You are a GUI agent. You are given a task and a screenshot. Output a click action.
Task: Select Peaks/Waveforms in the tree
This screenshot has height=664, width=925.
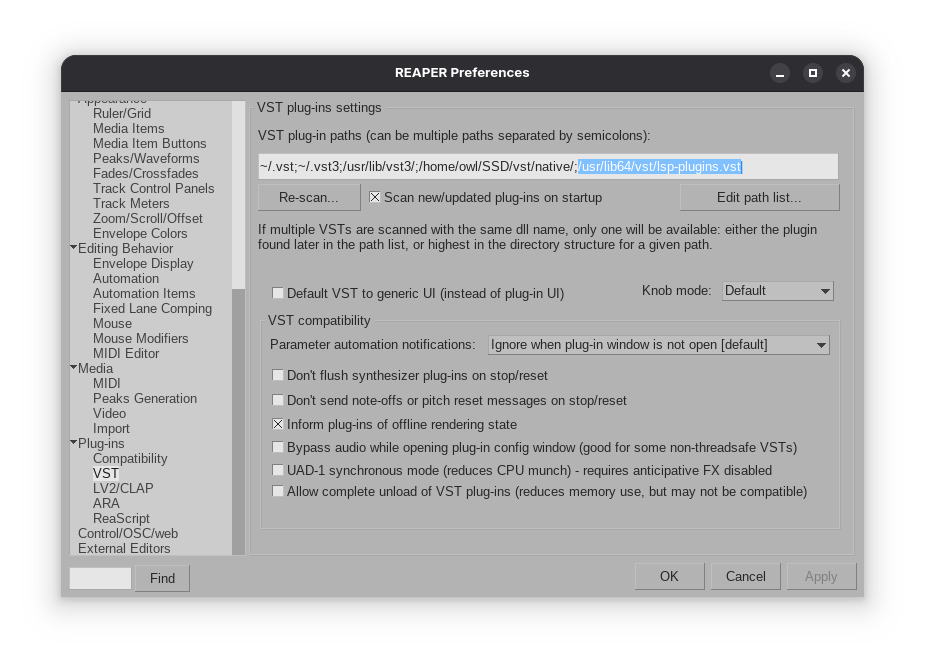146,159
